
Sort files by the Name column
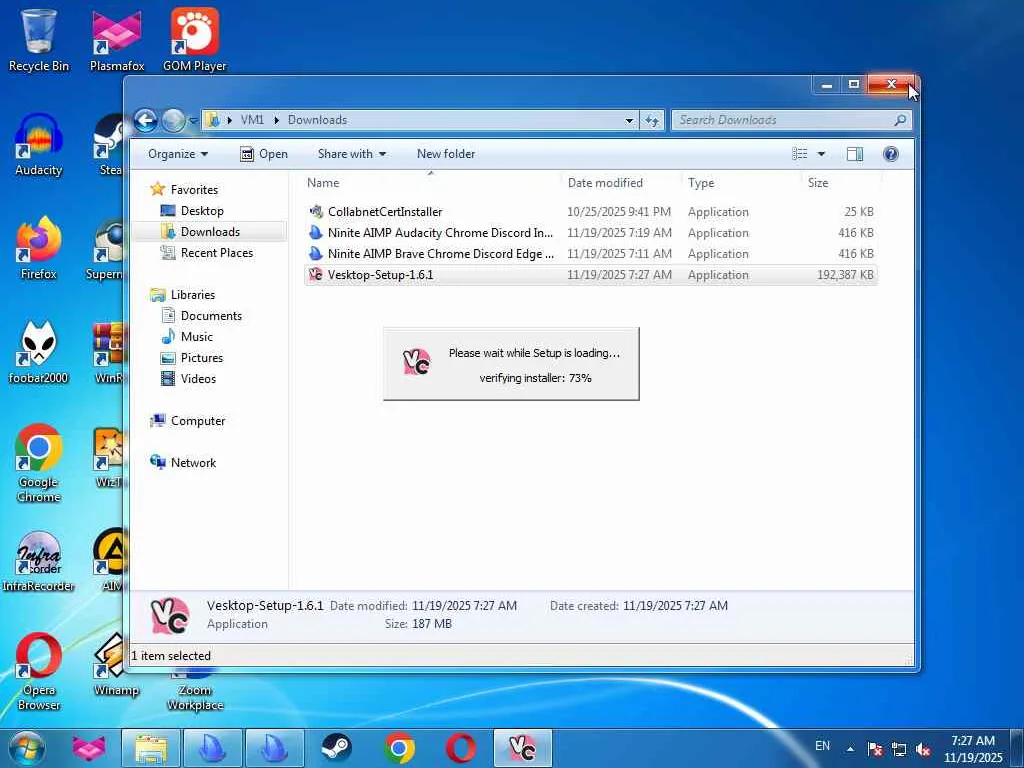[x=431, y=183]
